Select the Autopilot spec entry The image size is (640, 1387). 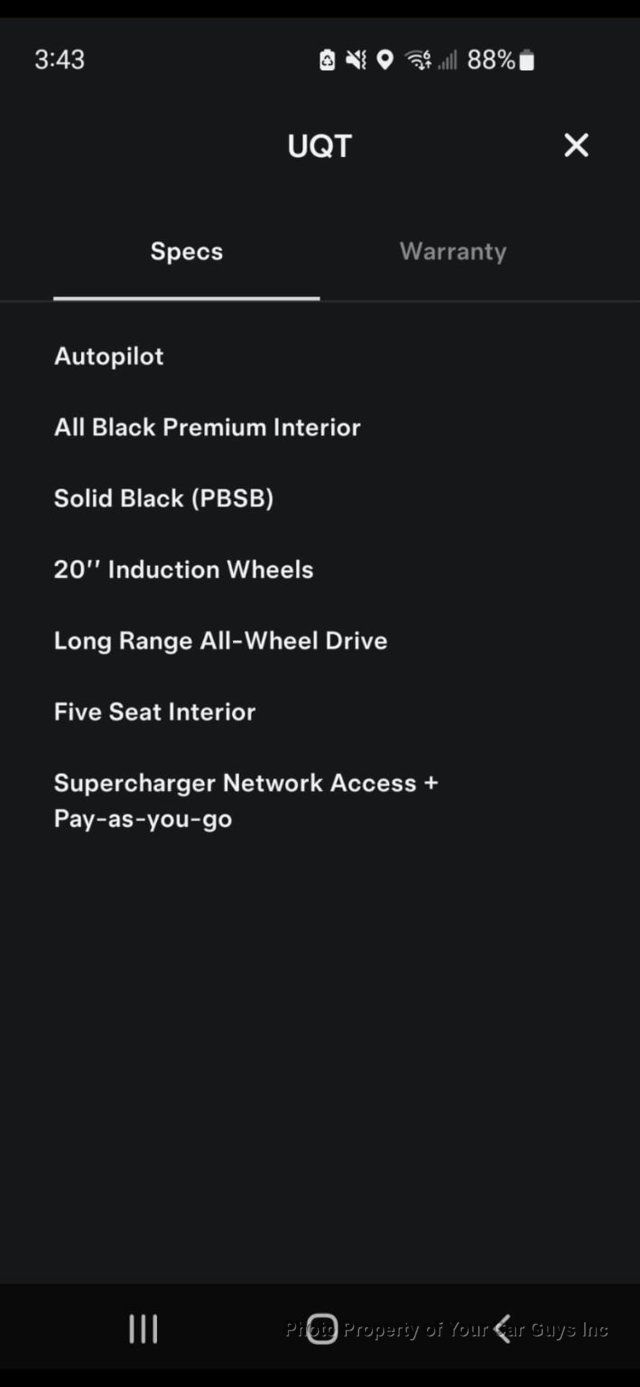click(108, 356)
